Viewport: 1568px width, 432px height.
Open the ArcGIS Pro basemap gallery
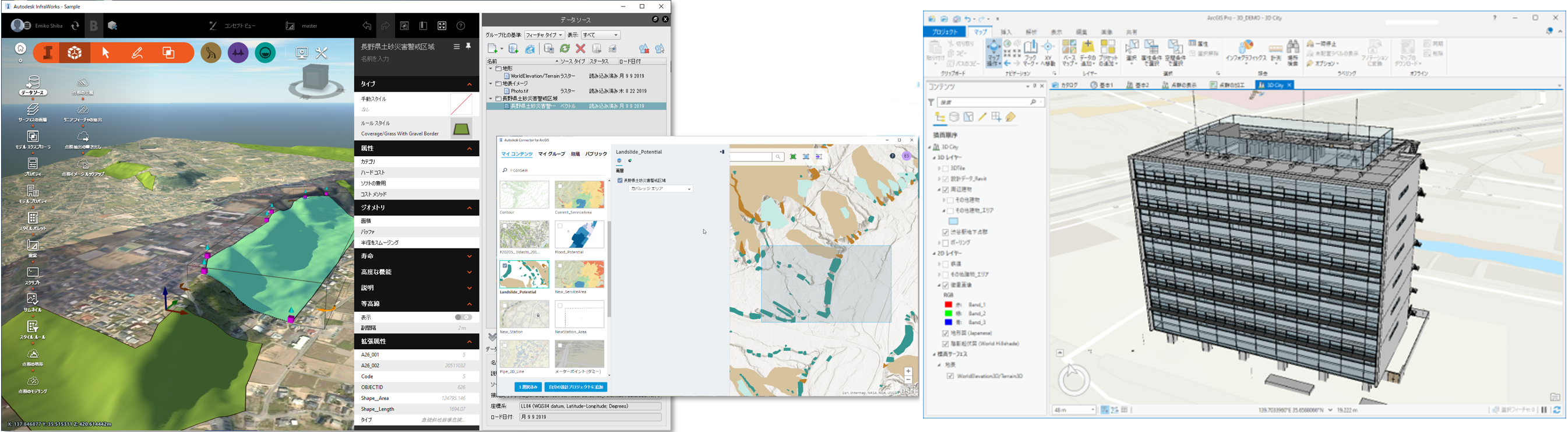[1069, 51]
